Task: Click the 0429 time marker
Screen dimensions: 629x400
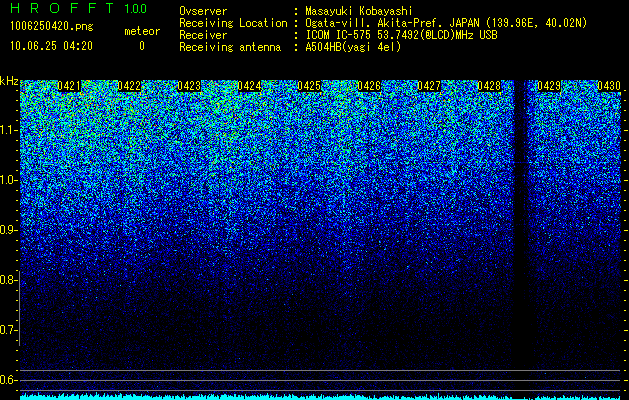Action: pos(549,86)
